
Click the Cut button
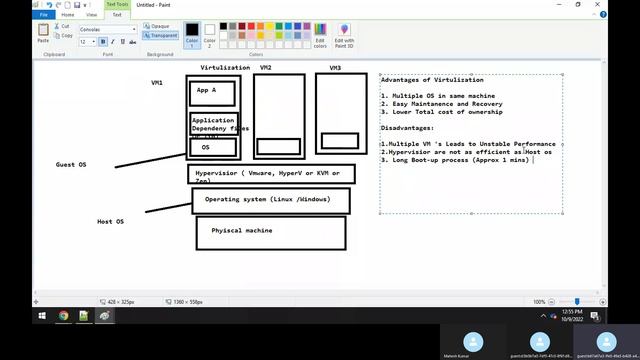coord(62,26)
